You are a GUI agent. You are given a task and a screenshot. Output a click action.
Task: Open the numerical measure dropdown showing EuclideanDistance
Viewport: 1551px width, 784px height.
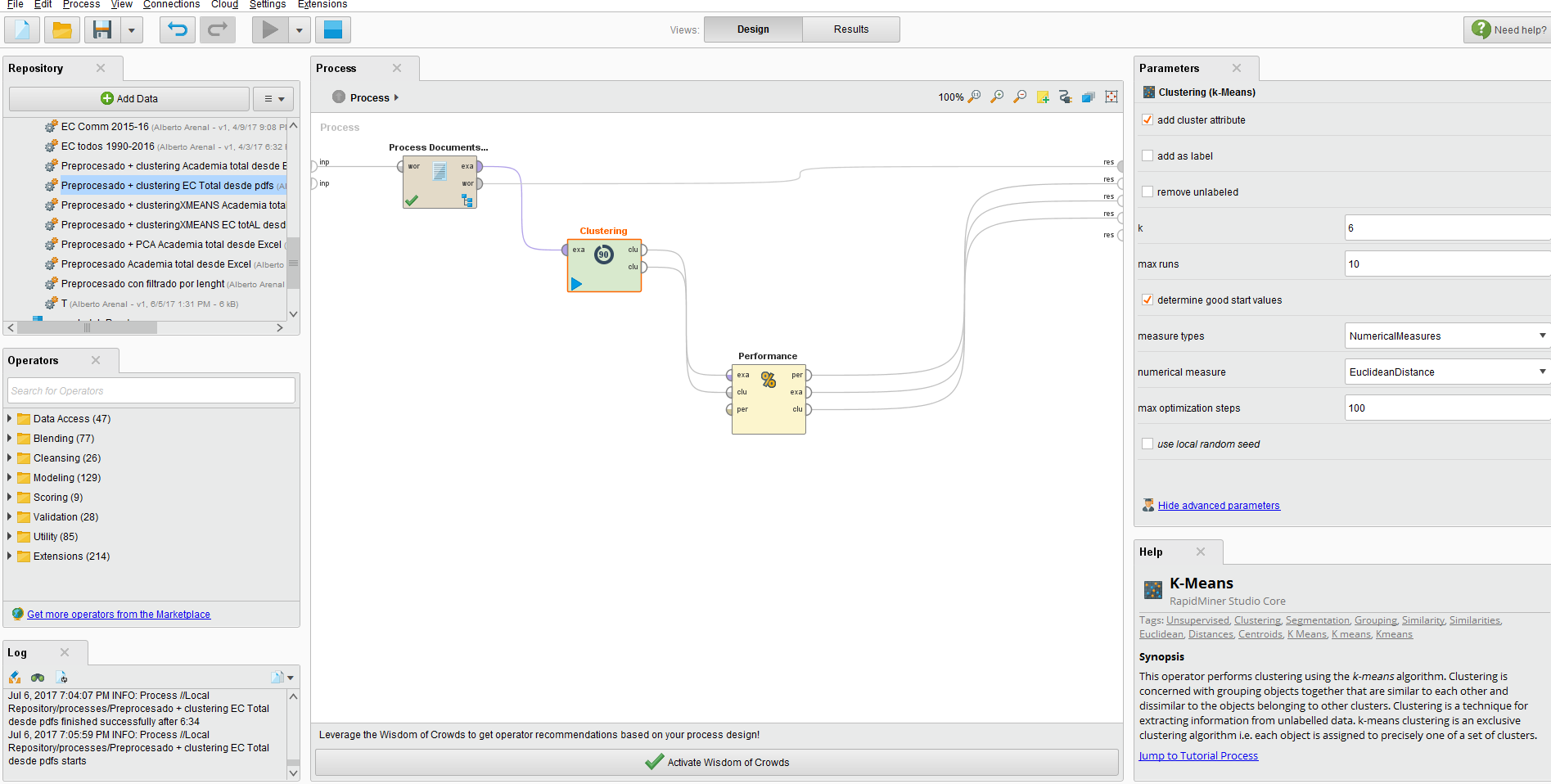point(1541,372)
